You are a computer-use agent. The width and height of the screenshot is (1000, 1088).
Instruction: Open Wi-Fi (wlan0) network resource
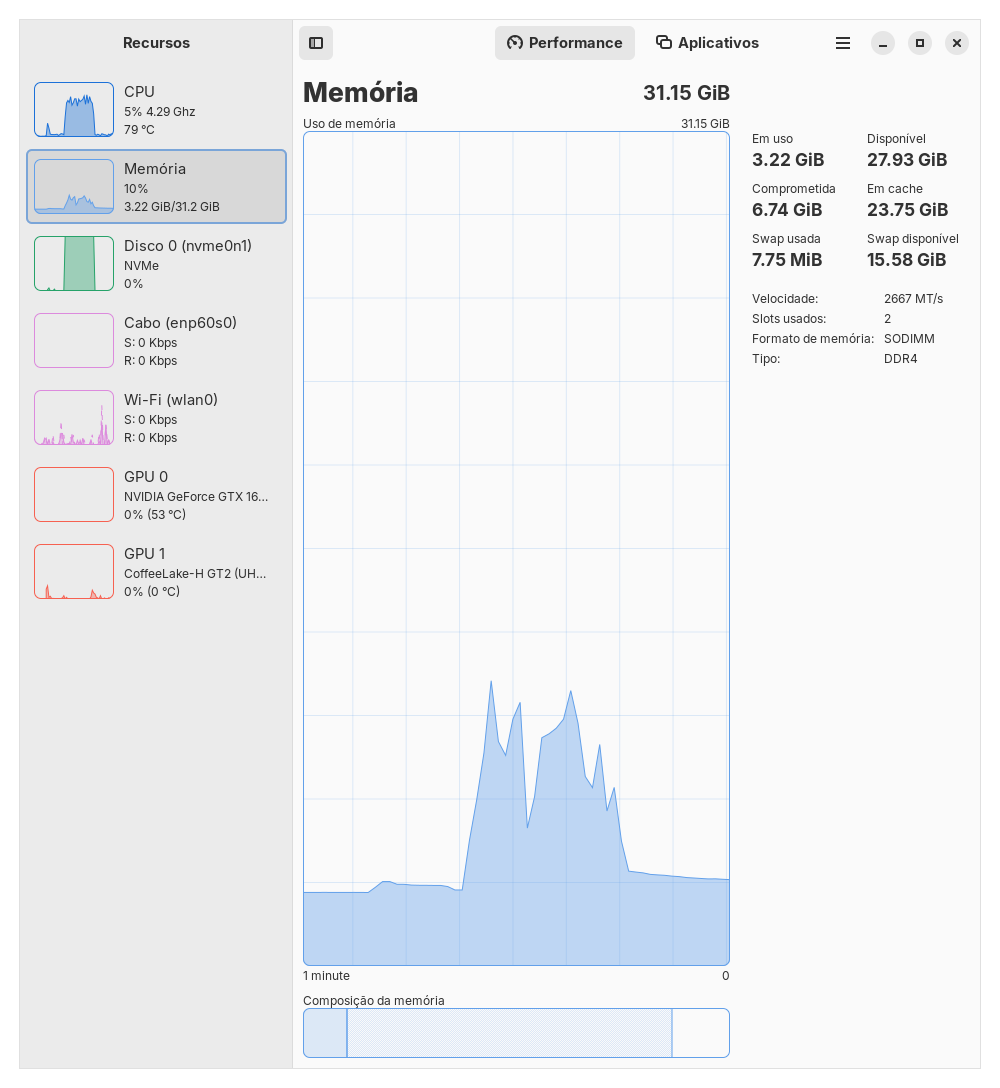coord(156,418)
